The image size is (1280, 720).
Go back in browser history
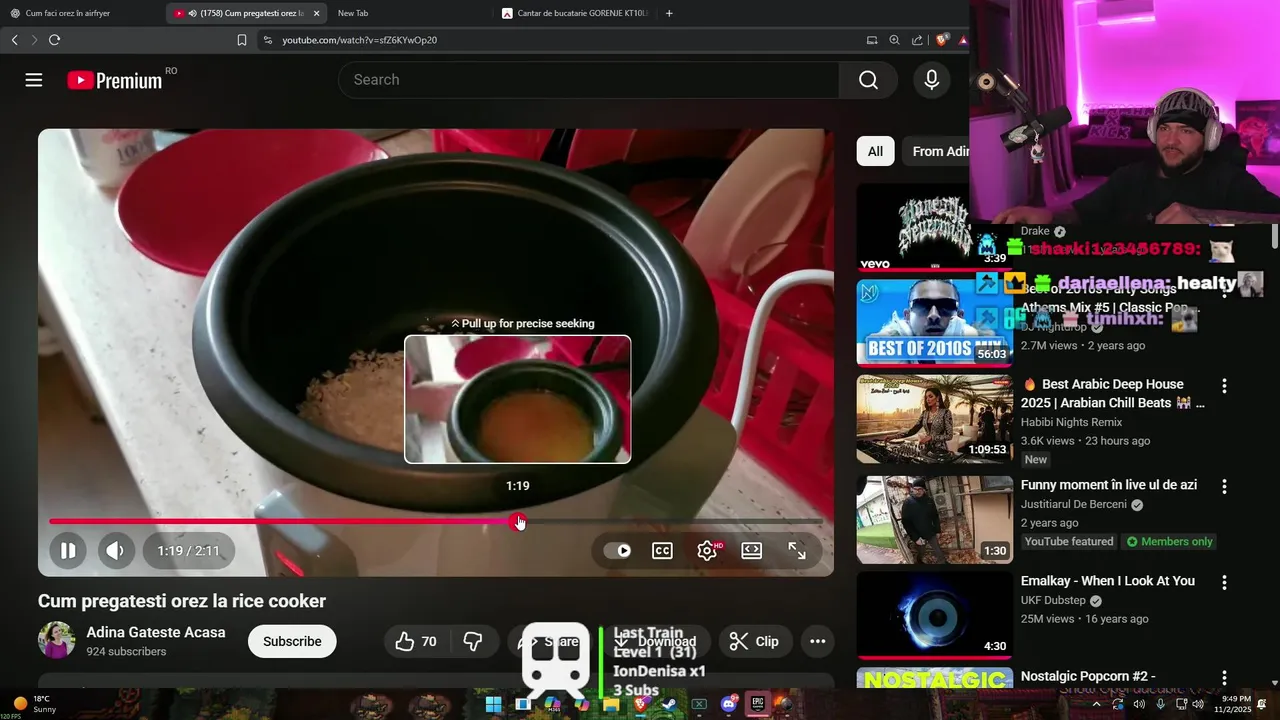14,40
